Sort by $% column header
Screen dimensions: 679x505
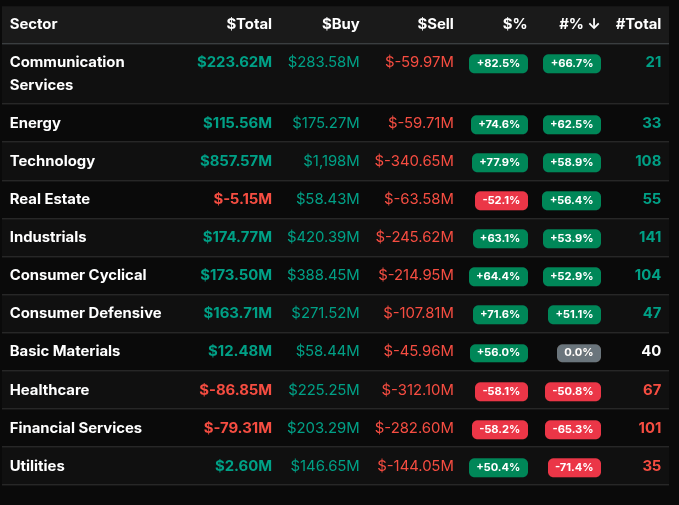[514, 24]
